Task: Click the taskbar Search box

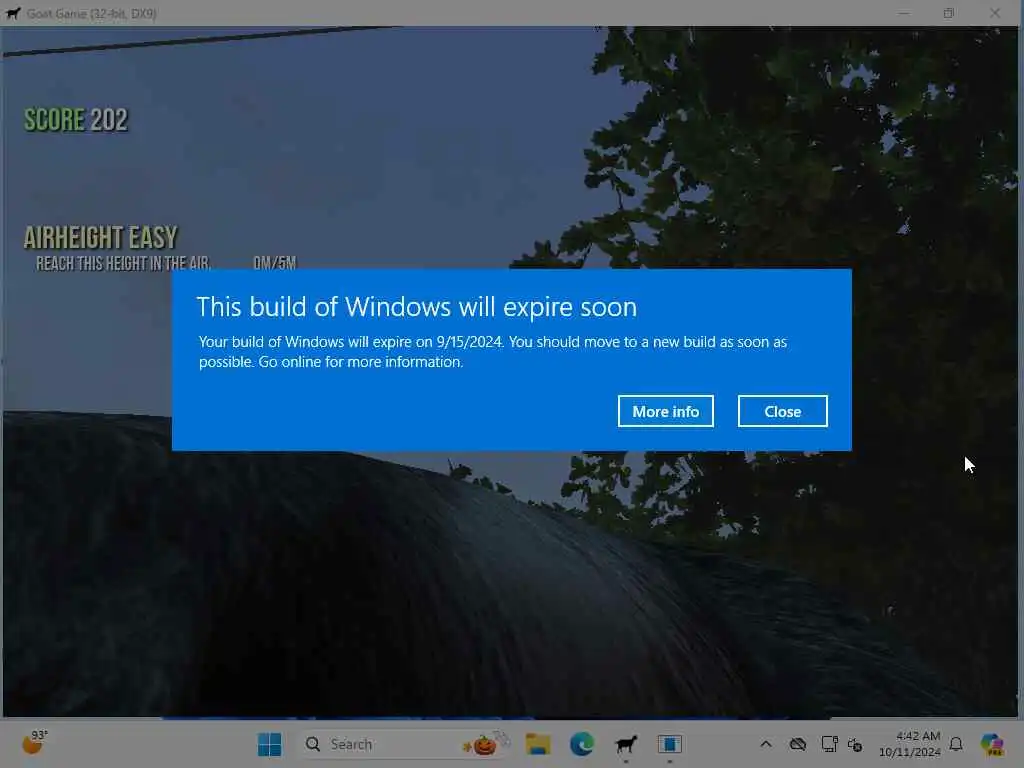Action: coord(405,744)
